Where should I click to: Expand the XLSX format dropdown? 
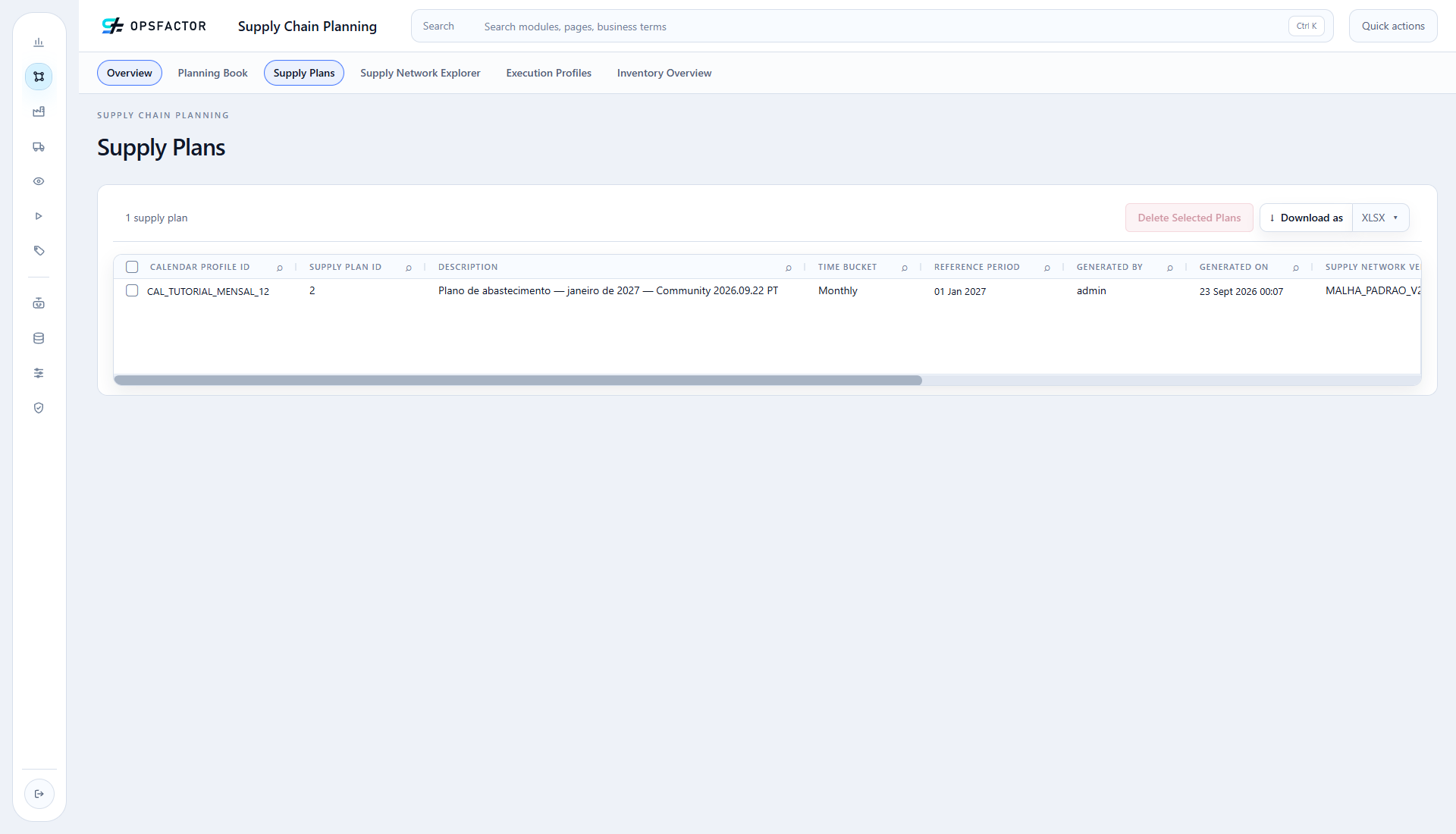(x=1380, y=218)
